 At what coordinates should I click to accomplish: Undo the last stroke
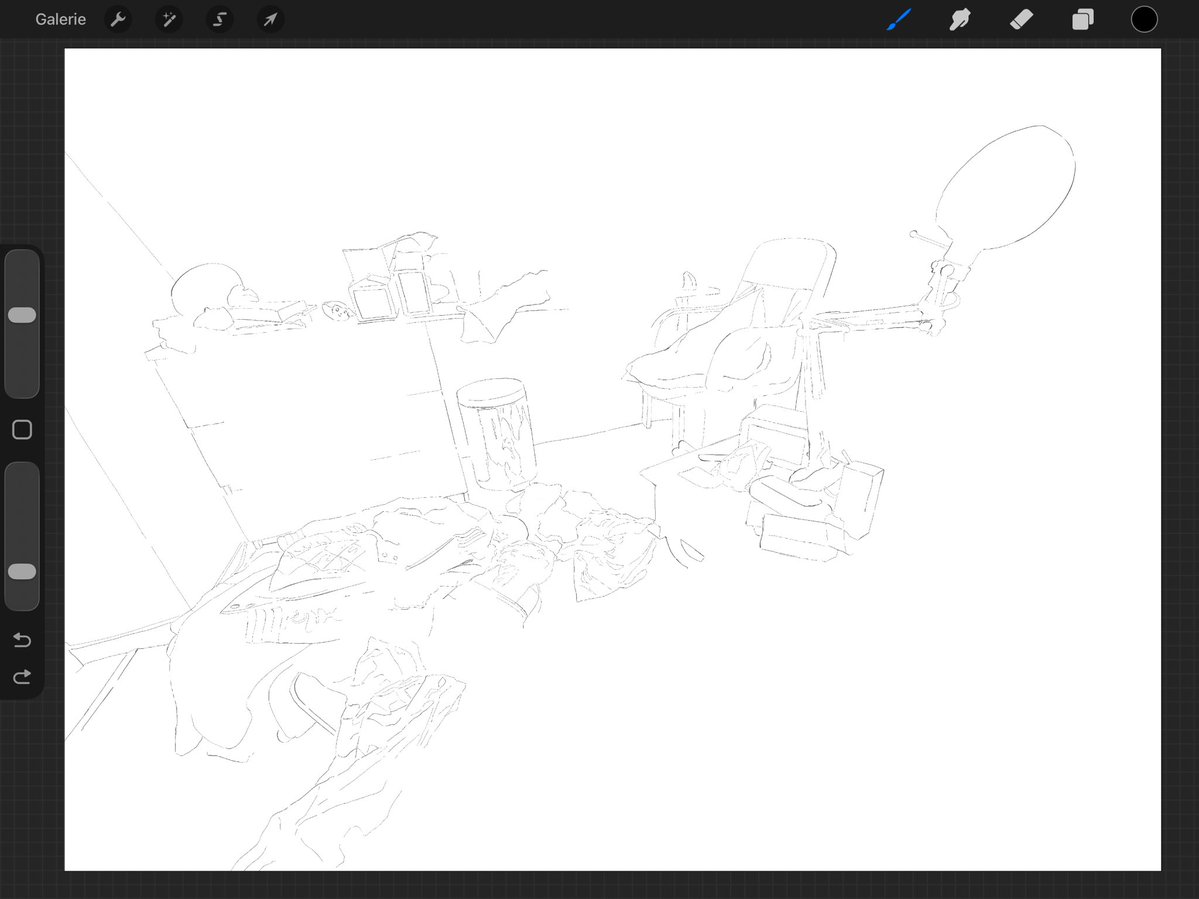(x=22, y=640)
